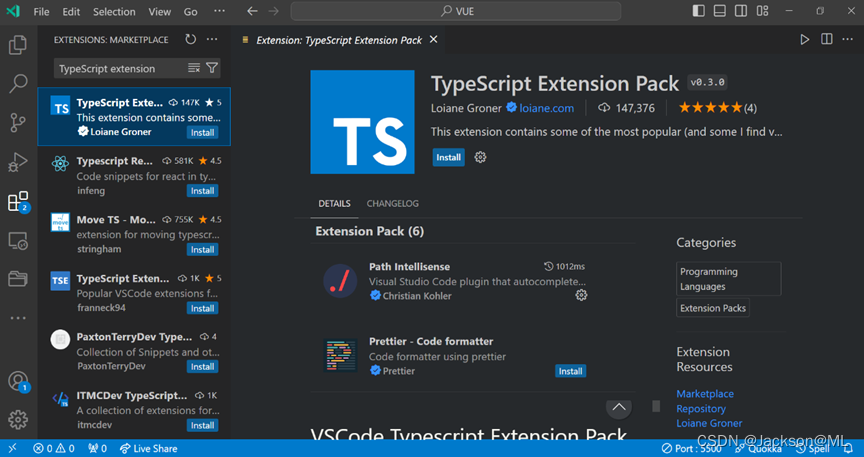Install extension by franneck94
The image size is (864, 457).
click(x=202, y=308)
